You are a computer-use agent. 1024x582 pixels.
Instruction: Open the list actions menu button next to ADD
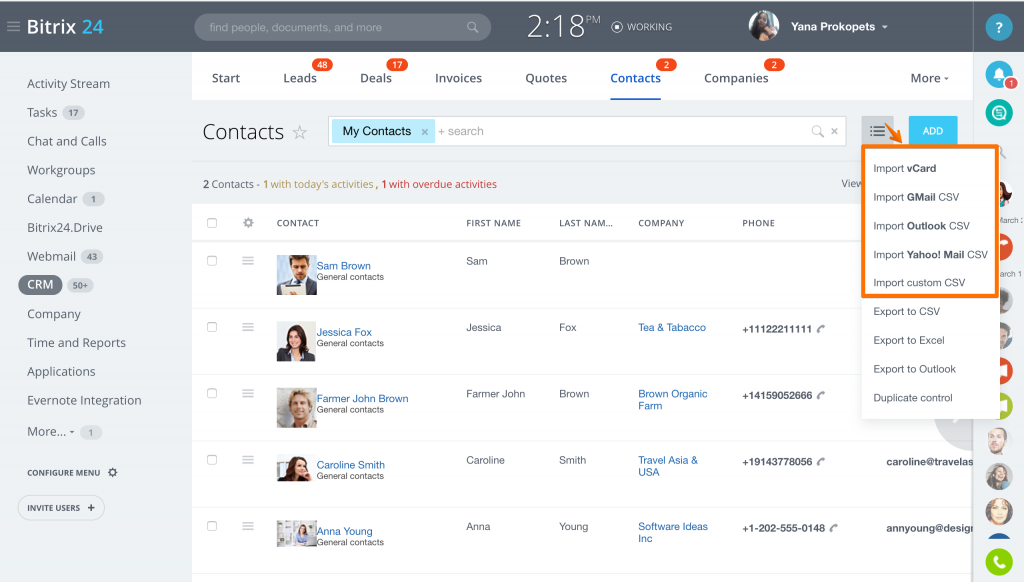[877, 131]
